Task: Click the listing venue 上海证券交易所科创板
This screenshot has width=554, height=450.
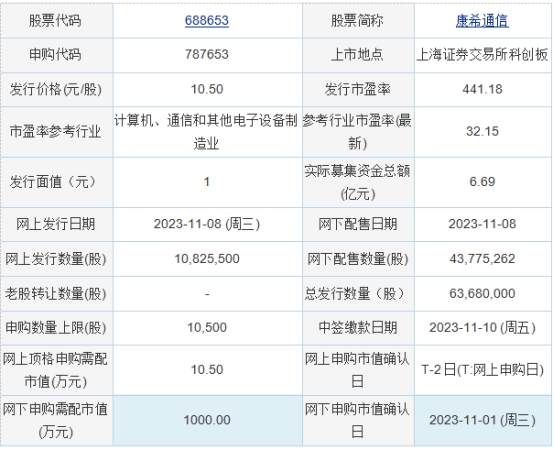Action: coord(482,55)
